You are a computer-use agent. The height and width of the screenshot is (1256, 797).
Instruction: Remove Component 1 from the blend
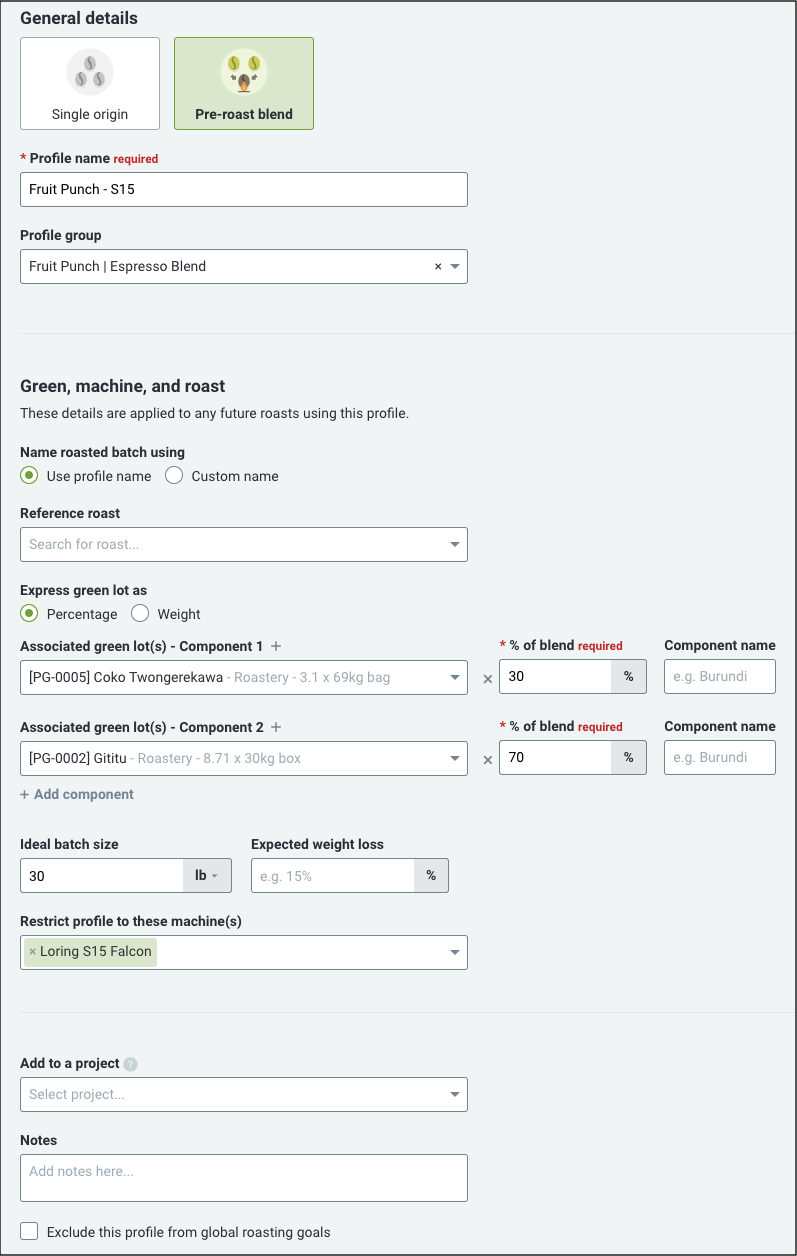(488, 678)
